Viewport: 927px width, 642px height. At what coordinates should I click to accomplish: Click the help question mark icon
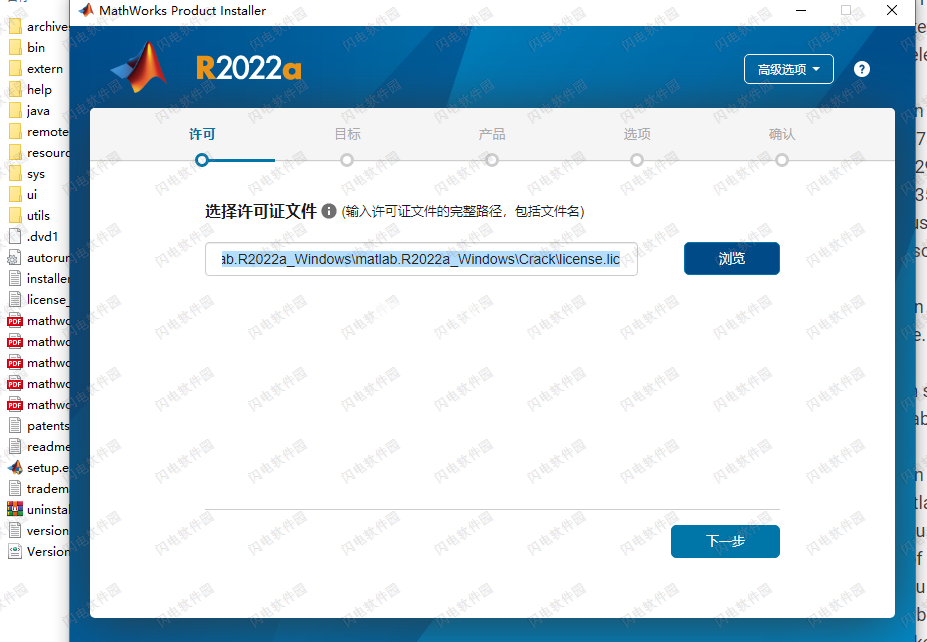point(861,69)
